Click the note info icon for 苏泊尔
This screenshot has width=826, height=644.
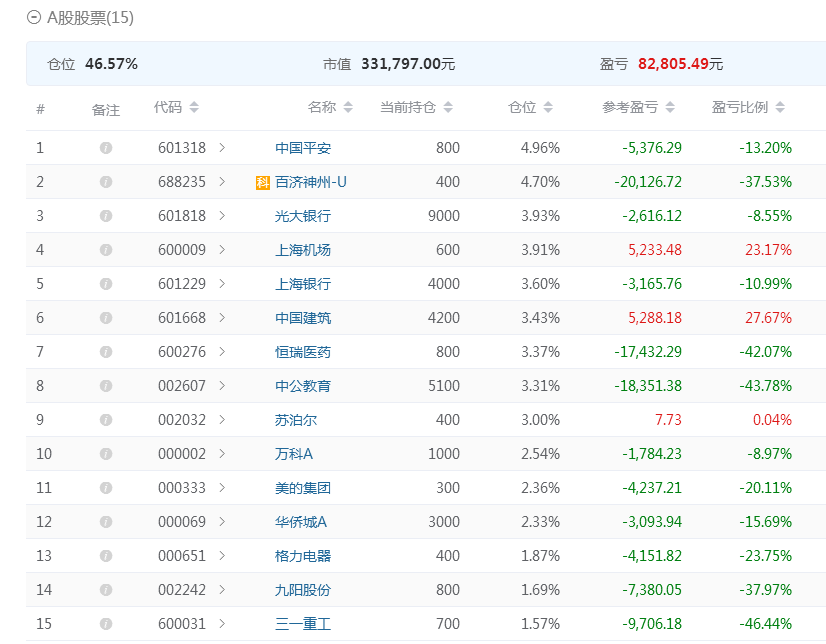click(106, 420)
